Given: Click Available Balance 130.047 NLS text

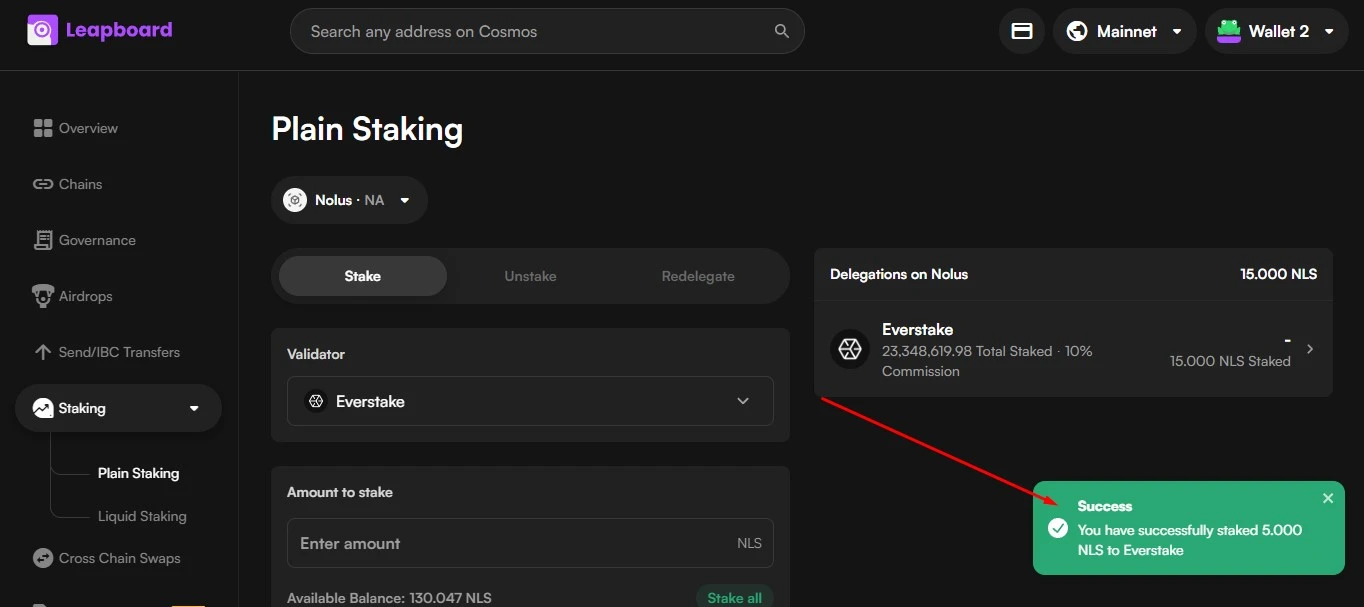Looking at the screenshot, I should 389,598.
